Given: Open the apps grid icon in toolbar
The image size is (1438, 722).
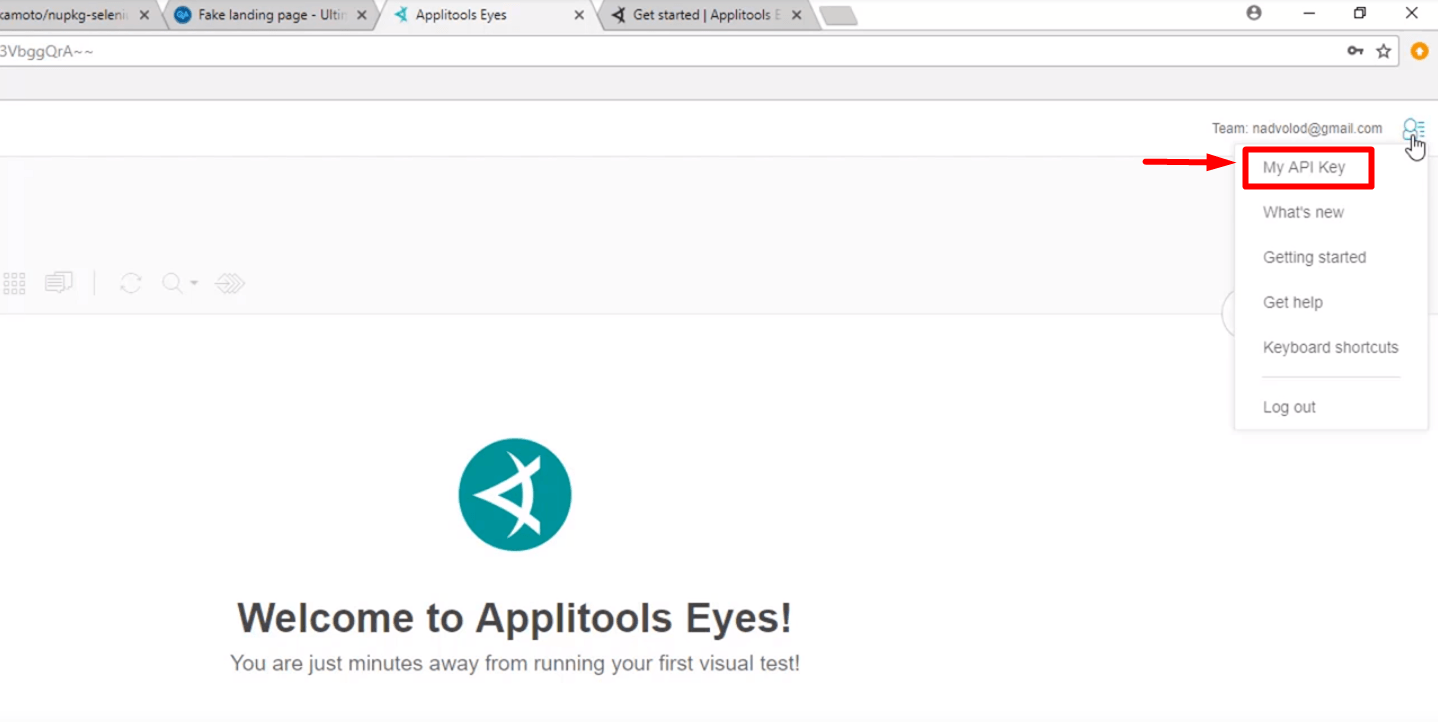Looking at the screenshot, I should (x=14, y=283).
